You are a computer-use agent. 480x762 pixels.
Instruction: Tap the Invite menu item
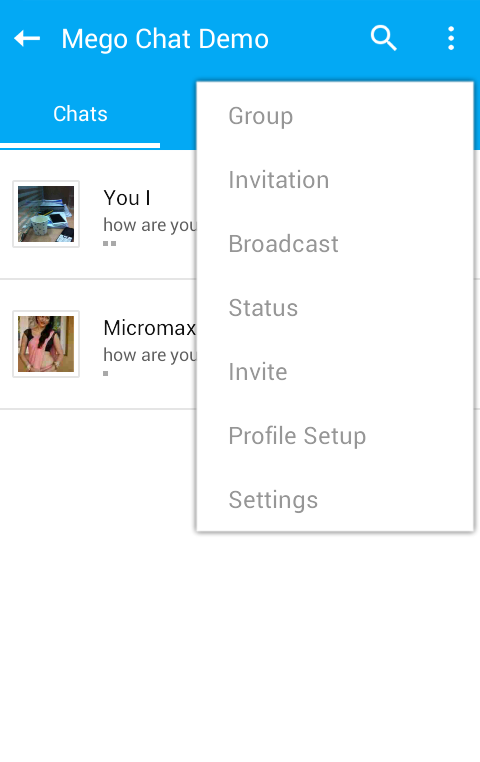[335, 372]
